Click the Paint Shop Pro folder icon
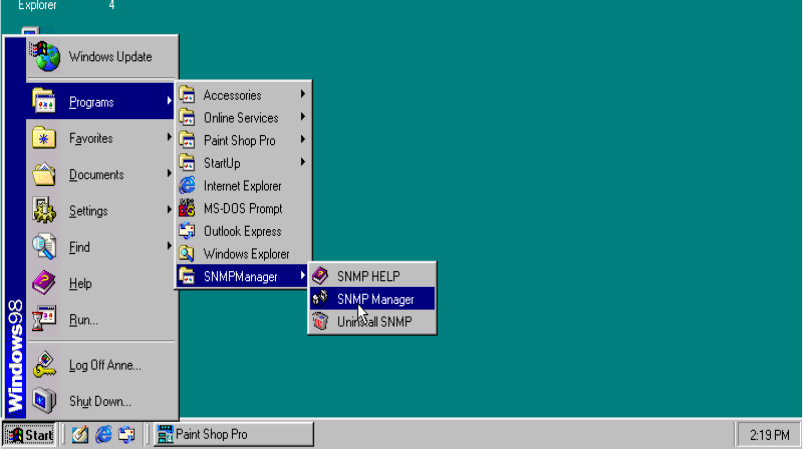803x449 pixels. coord(187,140)
